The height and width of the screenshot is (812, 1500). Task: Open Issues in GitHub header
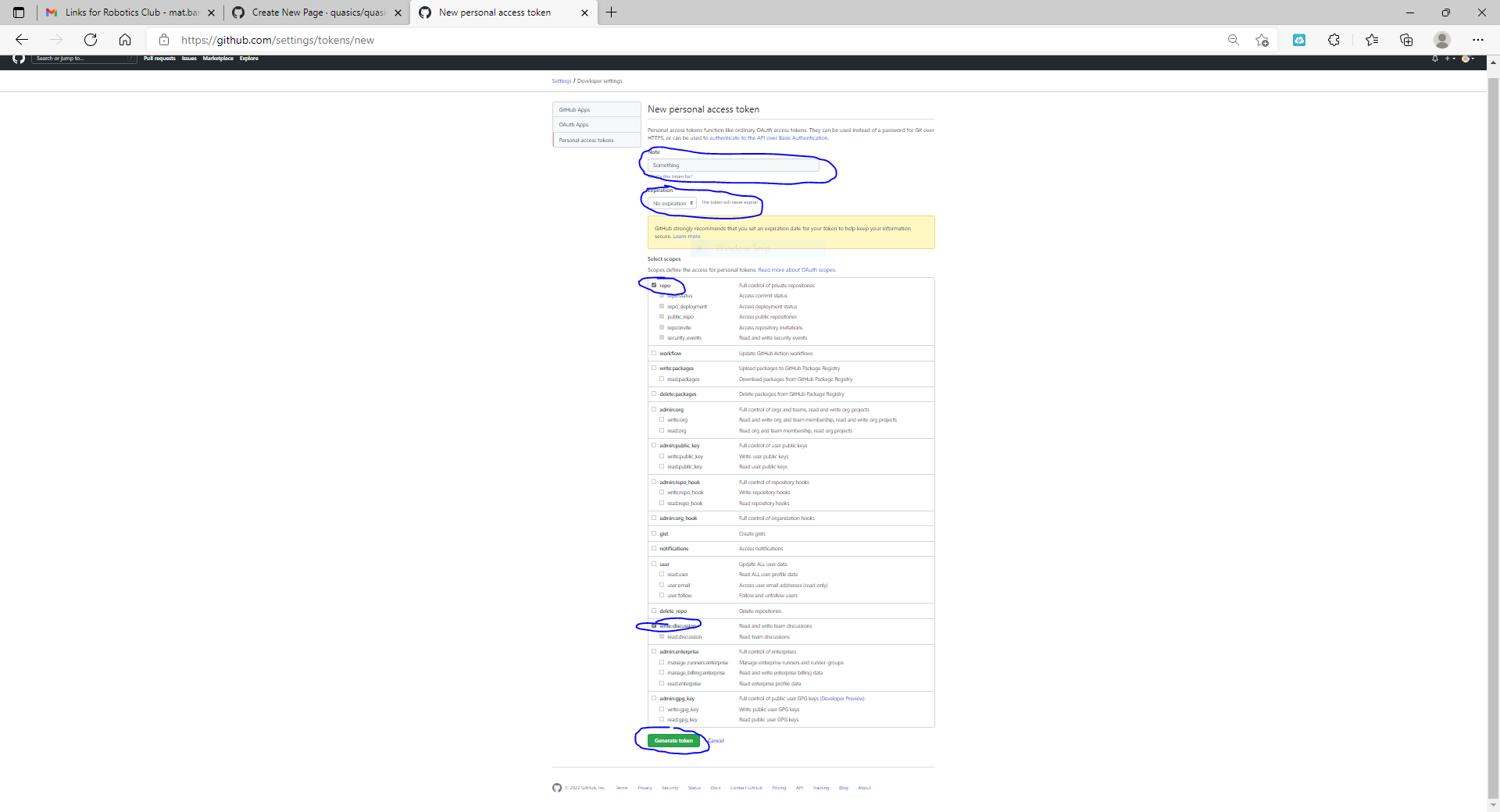pyautogui.click(x=189, y=59)
